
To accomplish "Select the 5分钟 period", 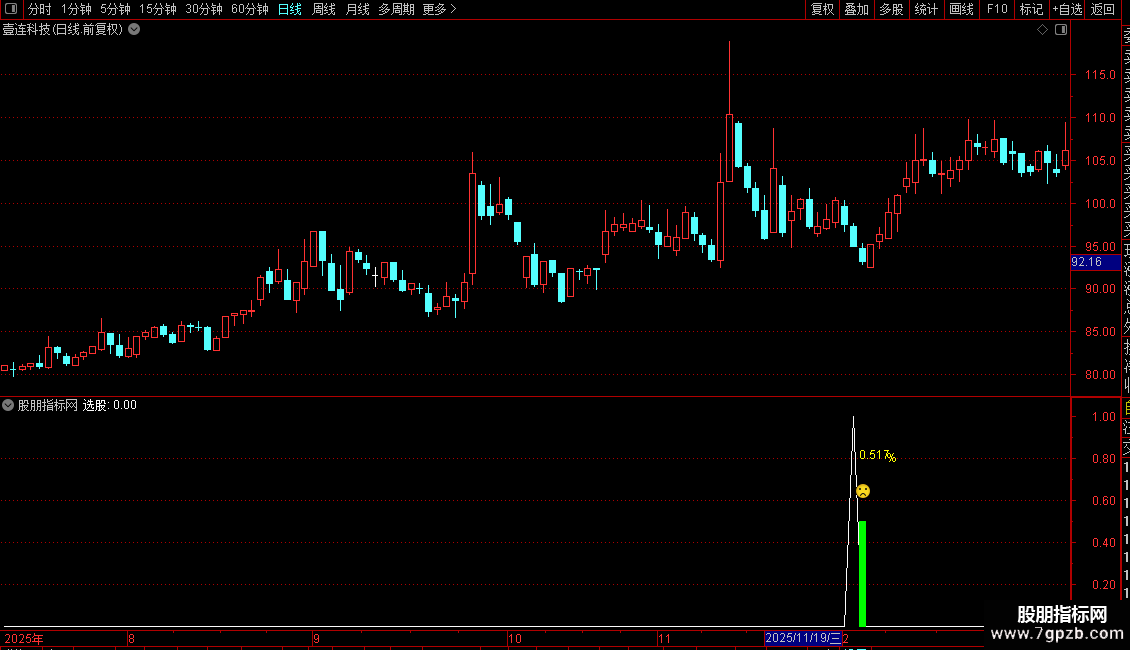I will tap(115, 9).
